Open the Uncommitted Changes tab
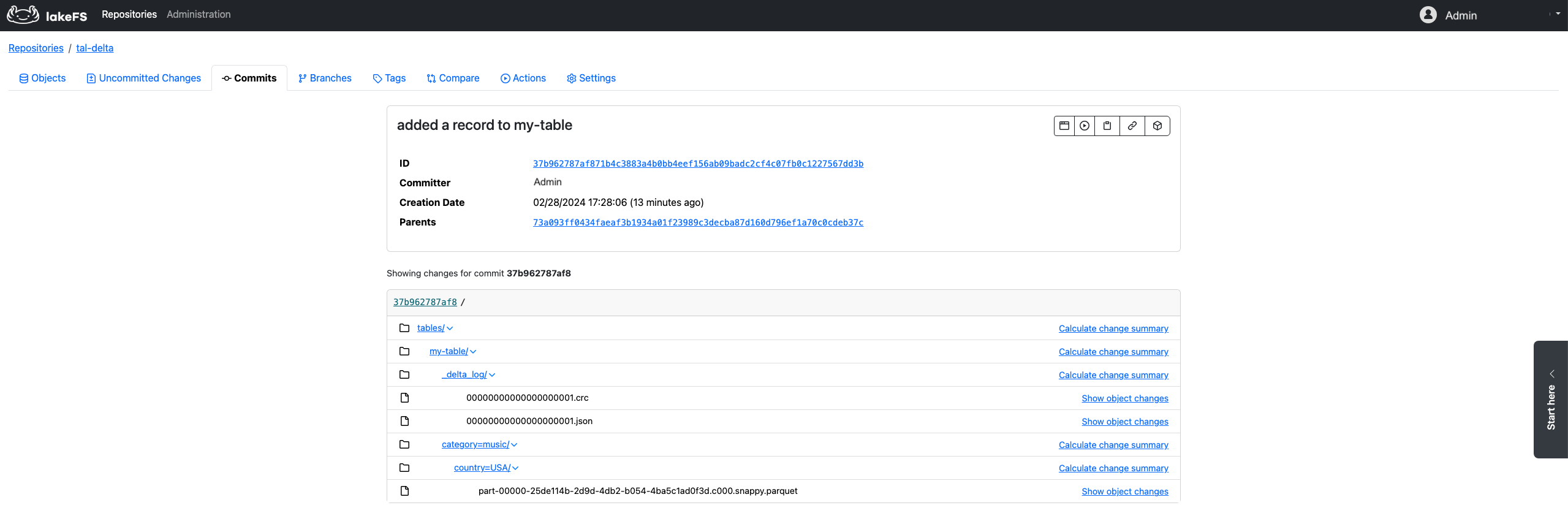This screenshot has height=516, width=1568. tap(144, 78)
